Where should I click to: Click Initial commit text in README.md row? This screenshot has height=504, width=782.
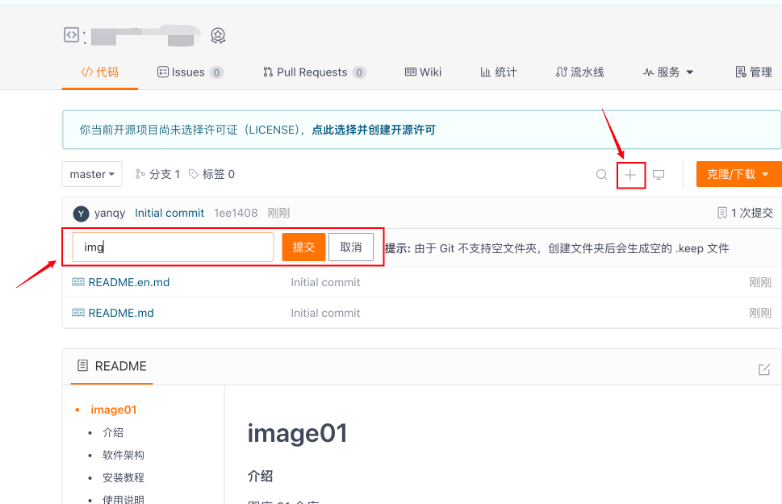coord(325,314)
